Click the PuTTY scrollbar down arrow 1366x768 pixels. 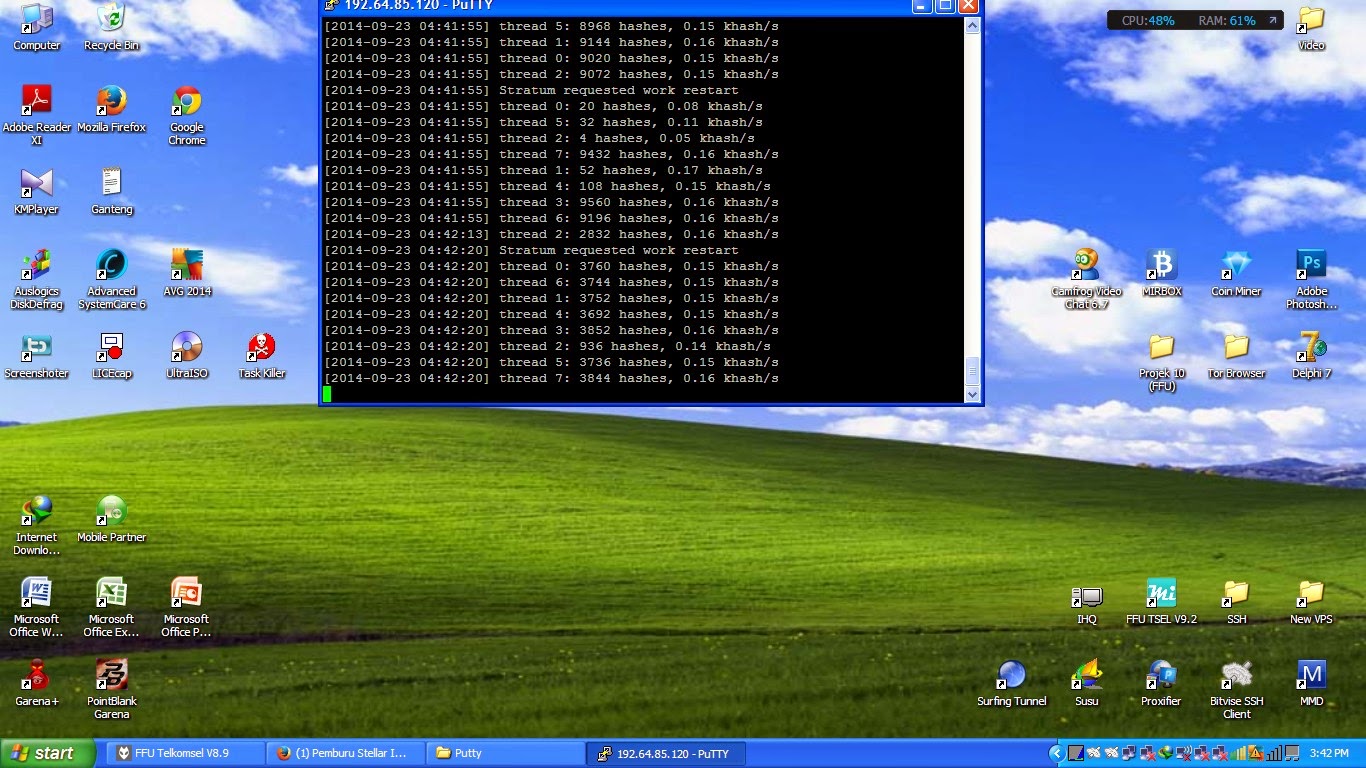coord(972,394)
